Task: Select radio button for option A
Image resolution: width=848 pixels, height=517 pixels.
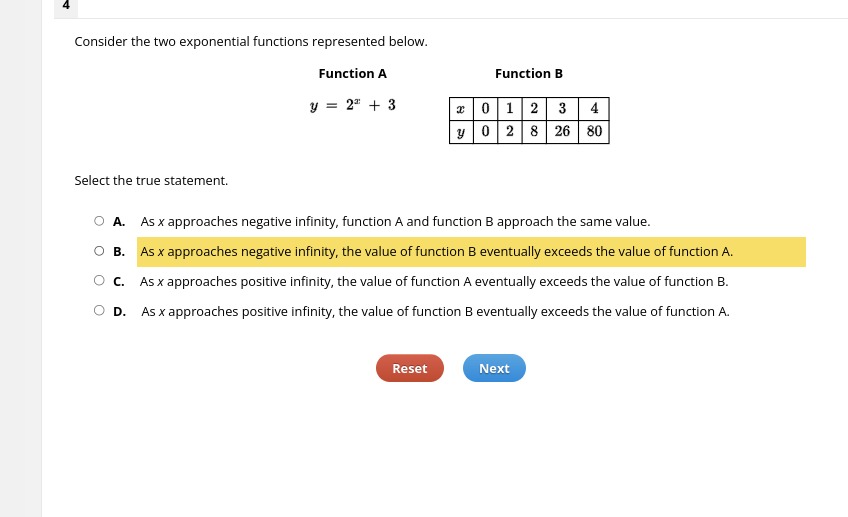Action: click(99, 221)
